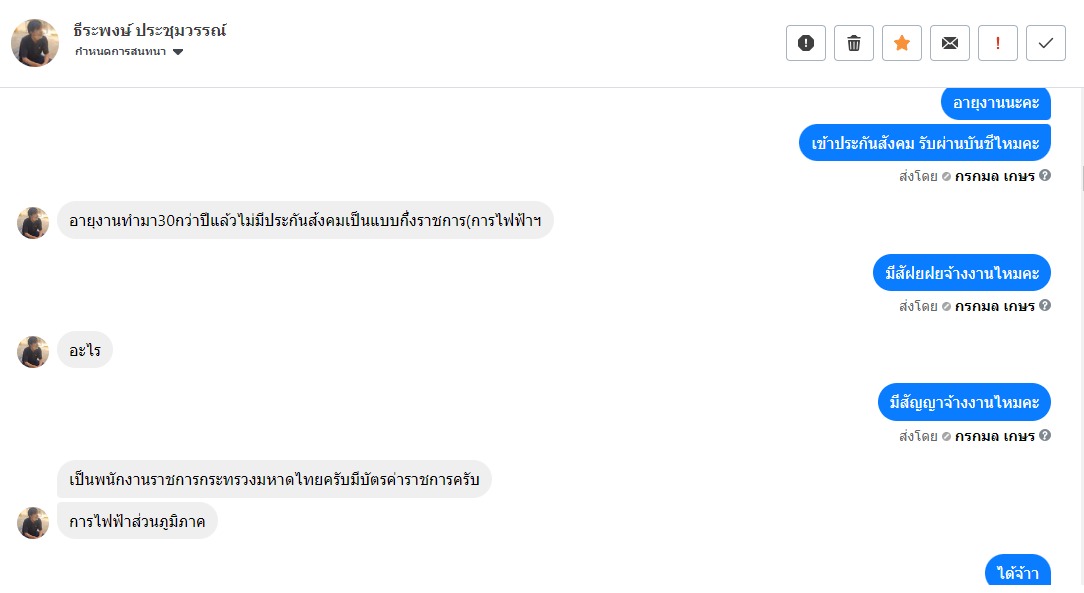Viewport: 1084px width, 593px height.
Task: Click the เป็นพนักงานราชการ message bubble
Action: [274, 480]
